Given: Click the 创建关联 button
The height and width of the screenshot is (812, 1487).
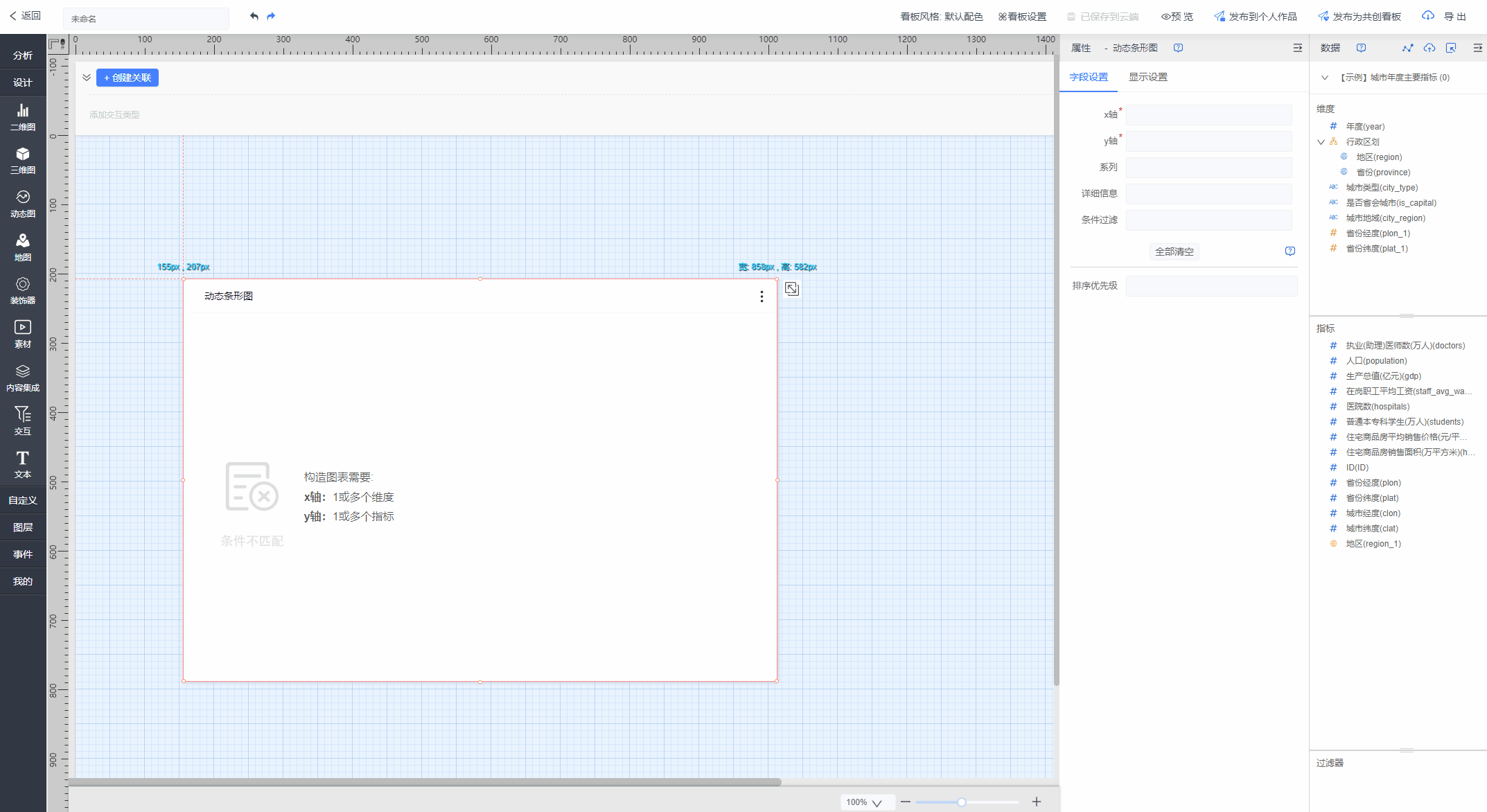Looking at the screenshot, I should pyautogui.click(x=127, y=78).
